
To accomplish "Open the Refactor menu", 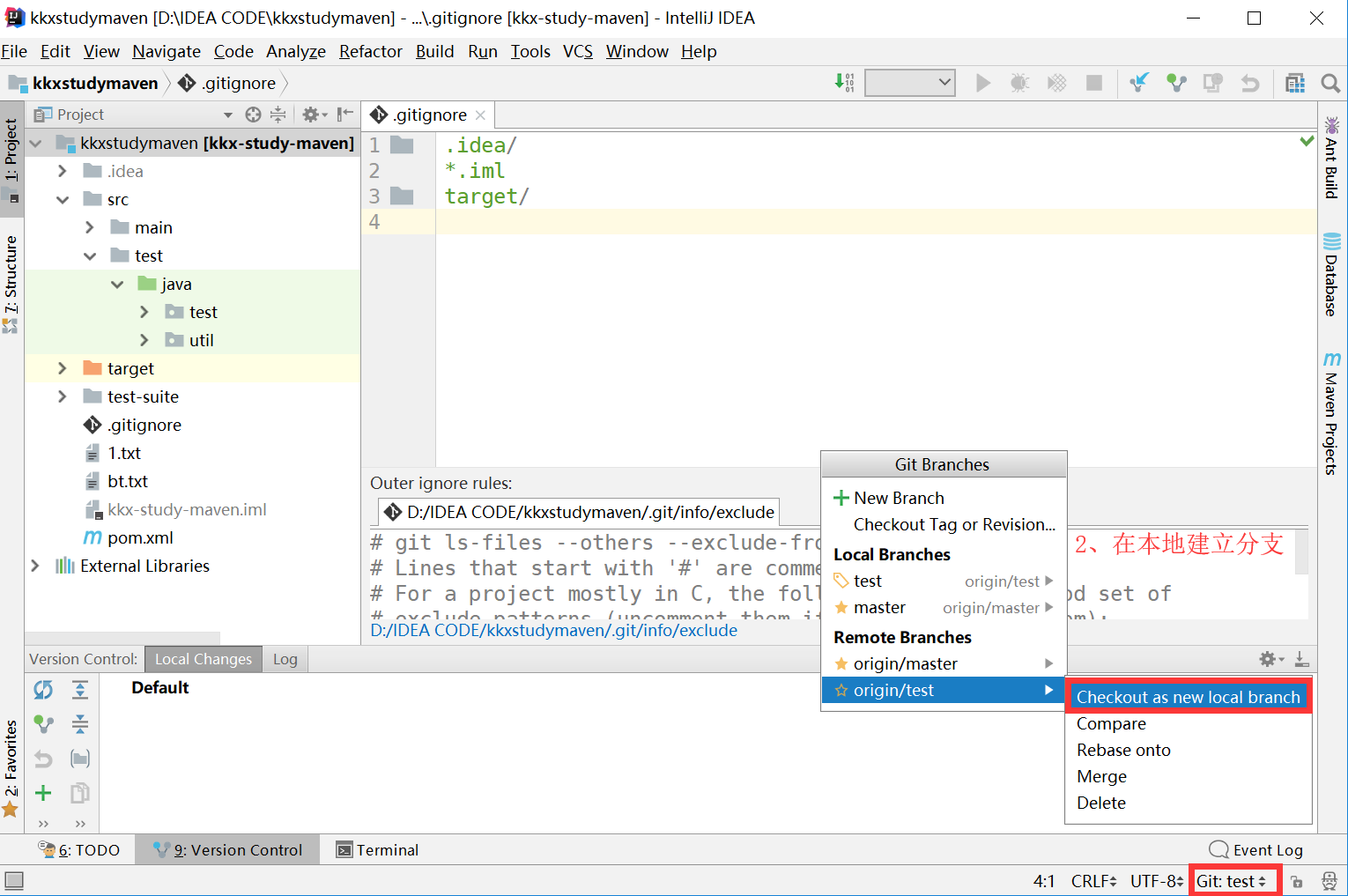I will pos(370,51).
